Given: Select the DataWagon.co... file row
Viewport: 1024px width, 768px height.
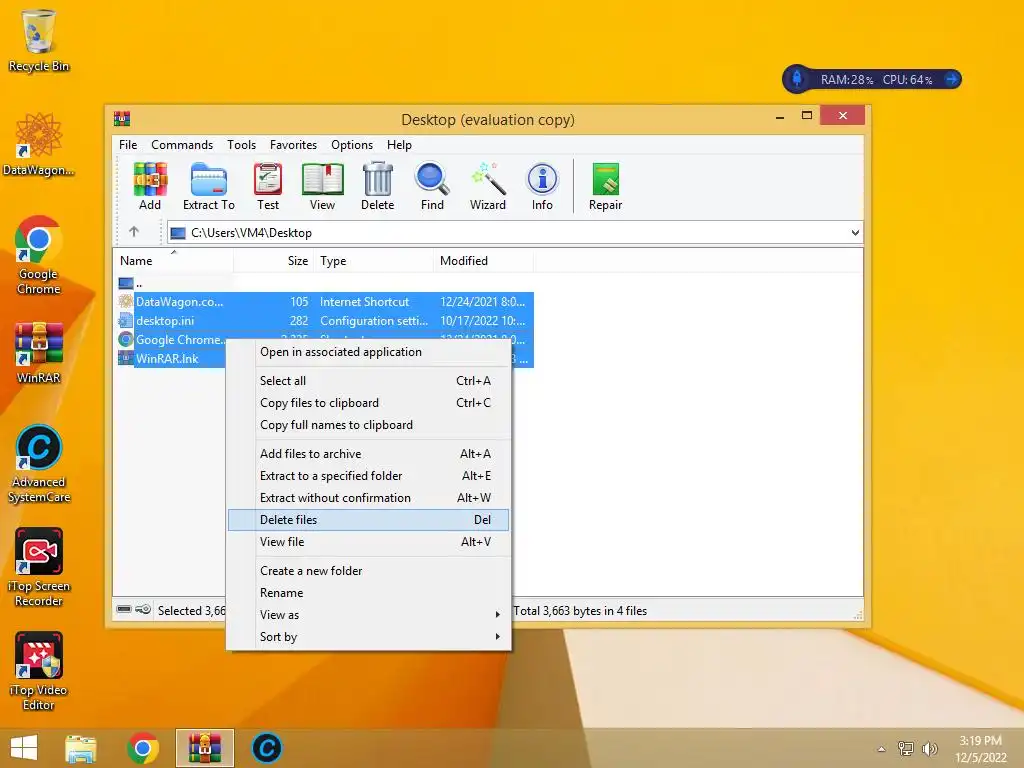Looking at the screenshot, I should click(325, 302).
